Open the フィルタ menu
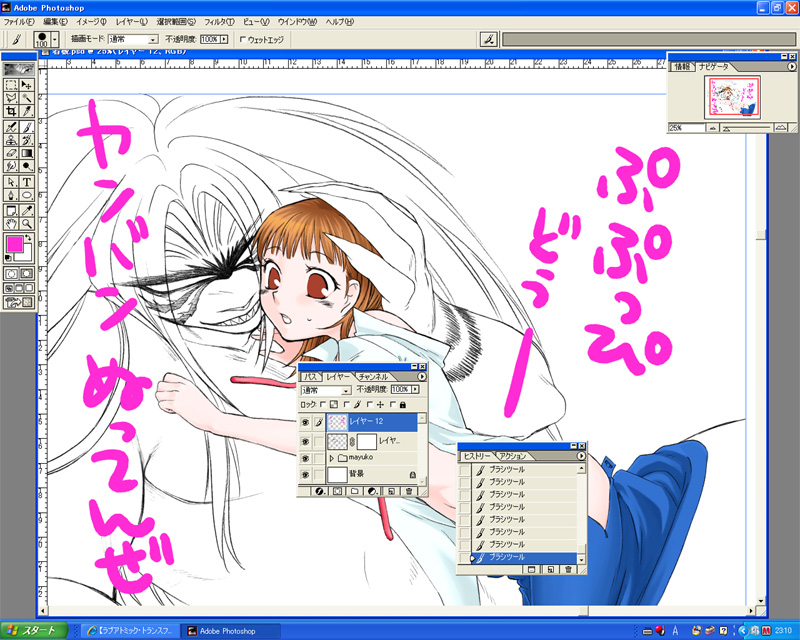Viewport: 800px width, 640px height. [x=219, y=22]
